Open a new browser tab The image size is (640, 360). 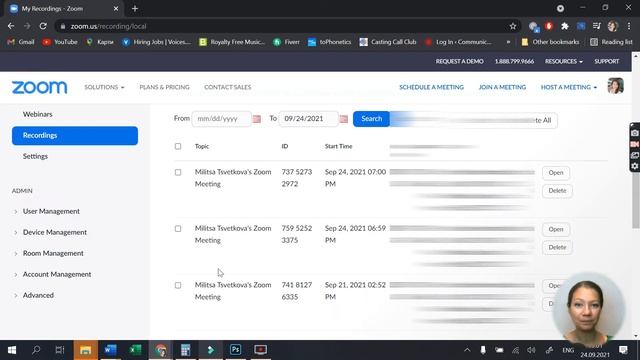point(135,9)
